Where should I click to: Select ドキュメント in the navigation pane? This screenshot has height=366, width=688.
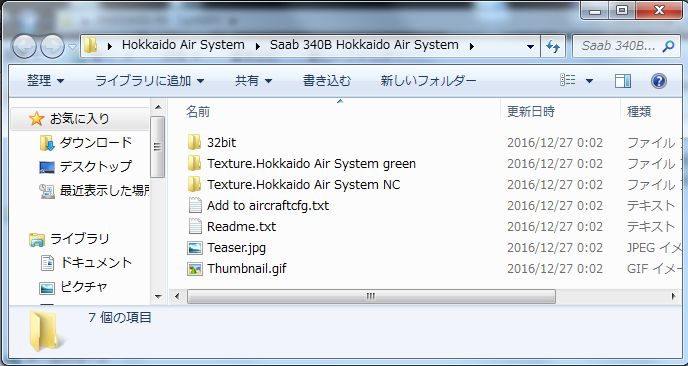coord(96,262)
